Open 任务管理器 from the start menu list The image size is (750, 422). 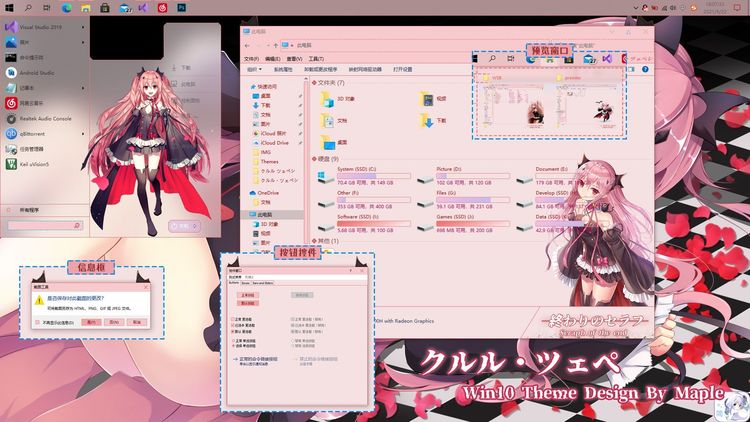(45, 149)
